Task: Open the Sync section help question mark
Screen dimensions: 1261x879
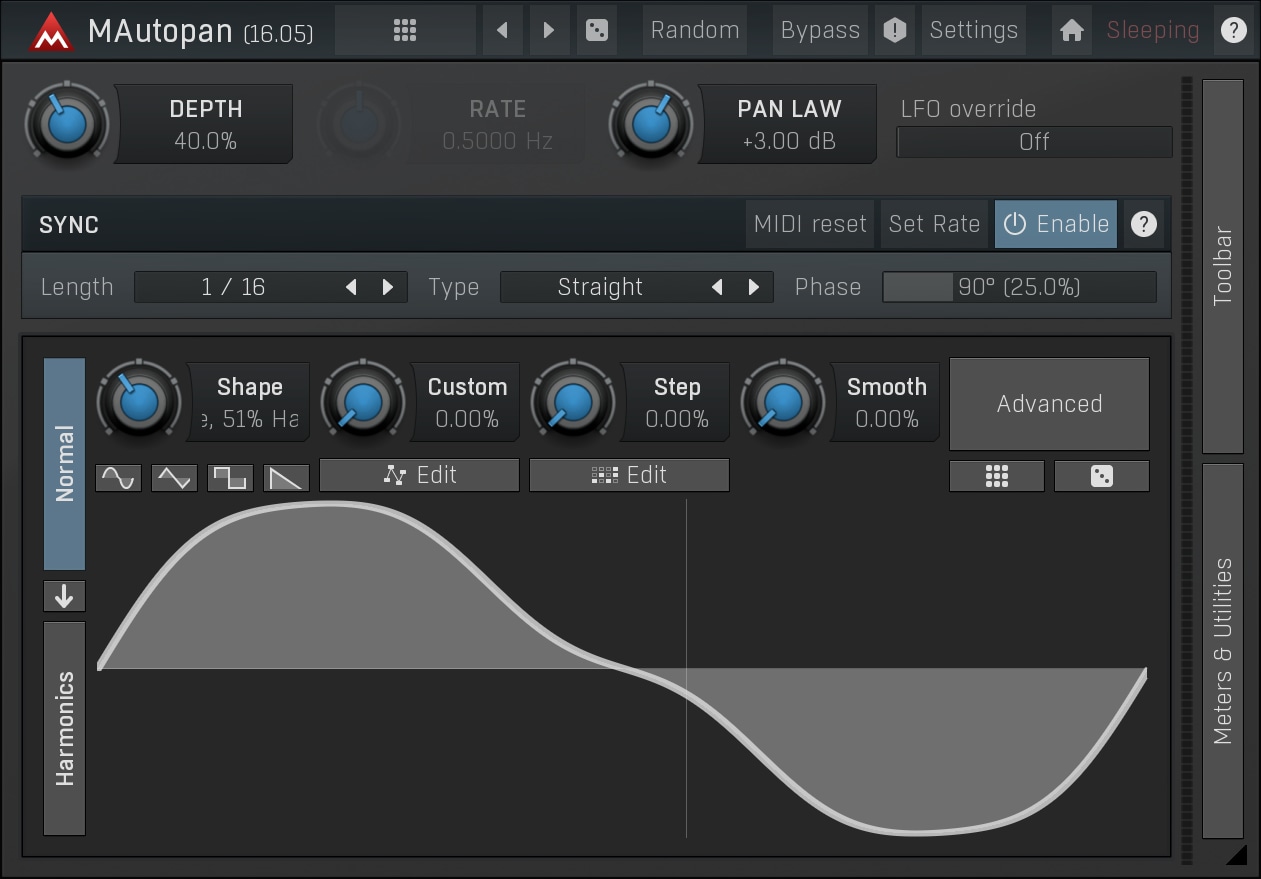Action: pyautogui.click(x=1143, y=225)
